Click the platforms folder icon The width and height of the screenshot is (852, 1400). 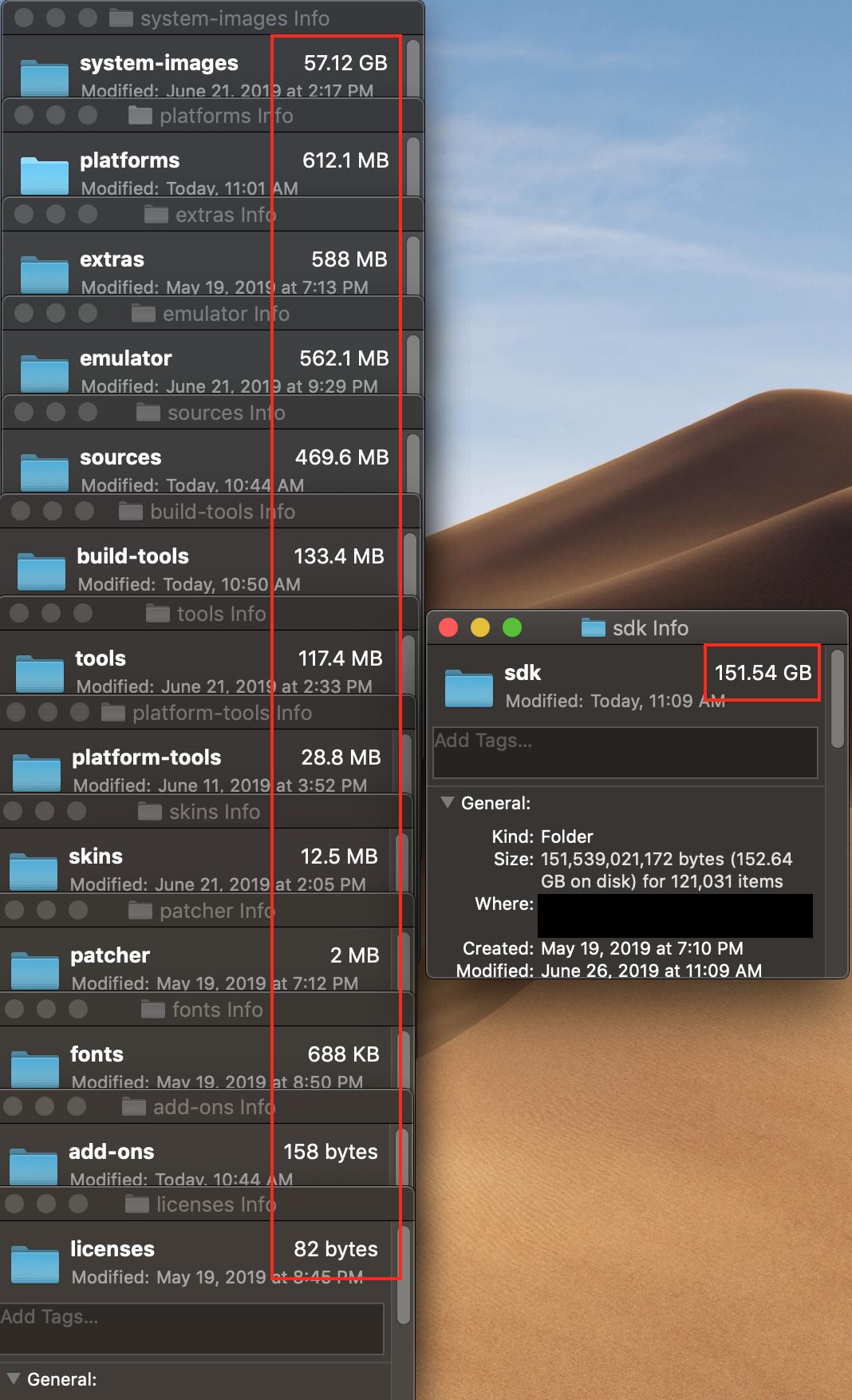click(x=45, y=176)
